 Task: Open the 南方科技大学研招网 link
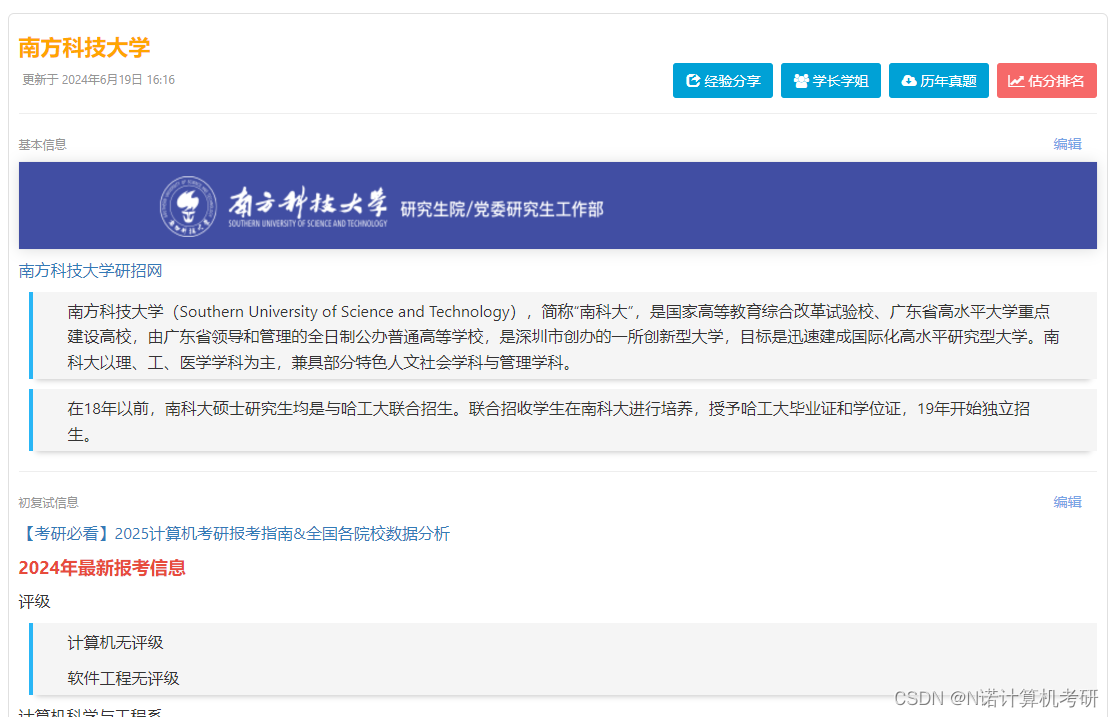(x=90, y=271)
